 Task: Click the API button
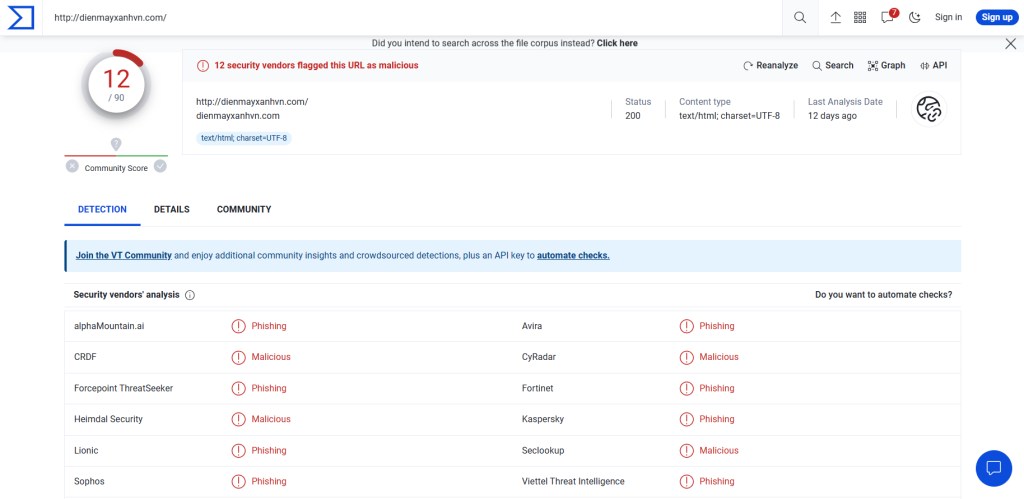[933, 65]
